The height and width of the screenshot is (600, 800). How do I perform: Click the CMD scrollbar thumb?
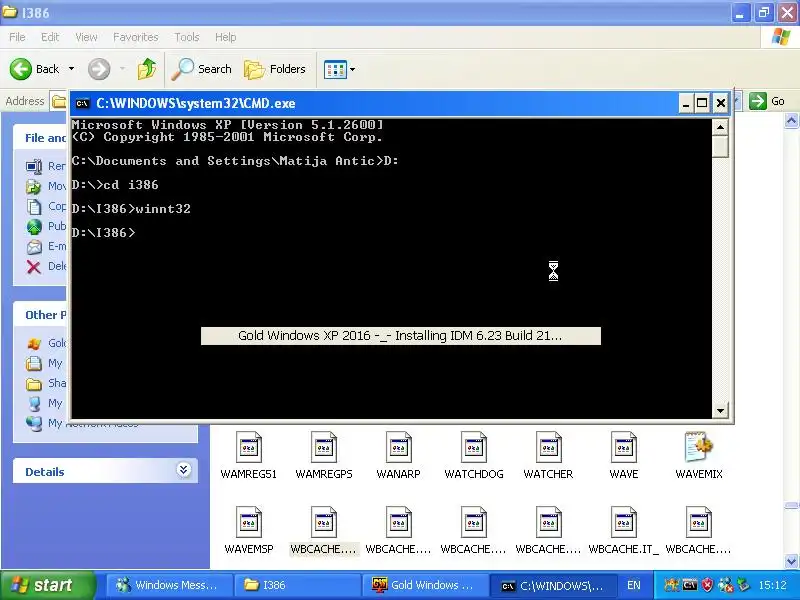[x=720, y=146]
